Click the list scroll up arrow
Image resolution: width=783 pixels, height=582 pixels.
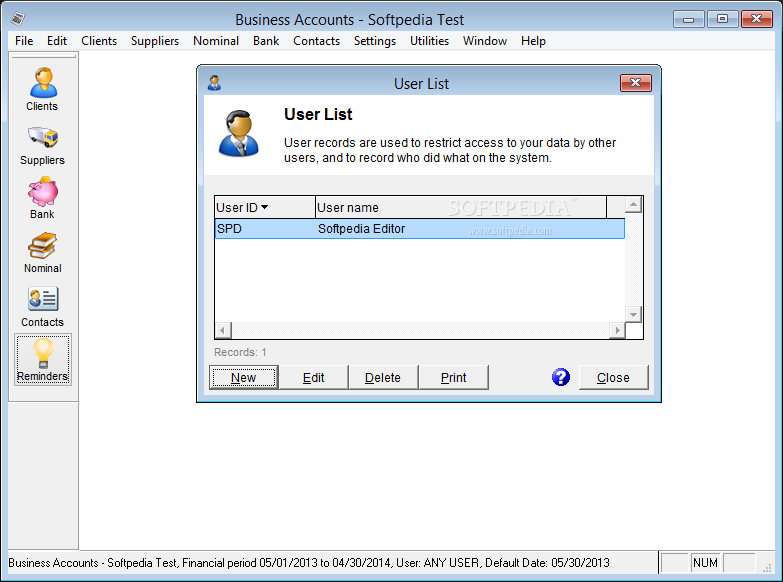click(x=633, y=204)
